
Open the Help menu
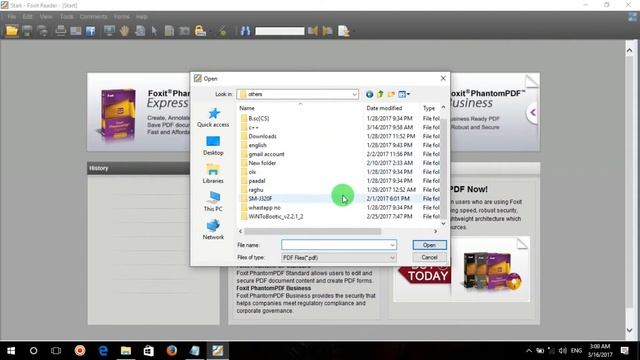[x=142, y=17]
